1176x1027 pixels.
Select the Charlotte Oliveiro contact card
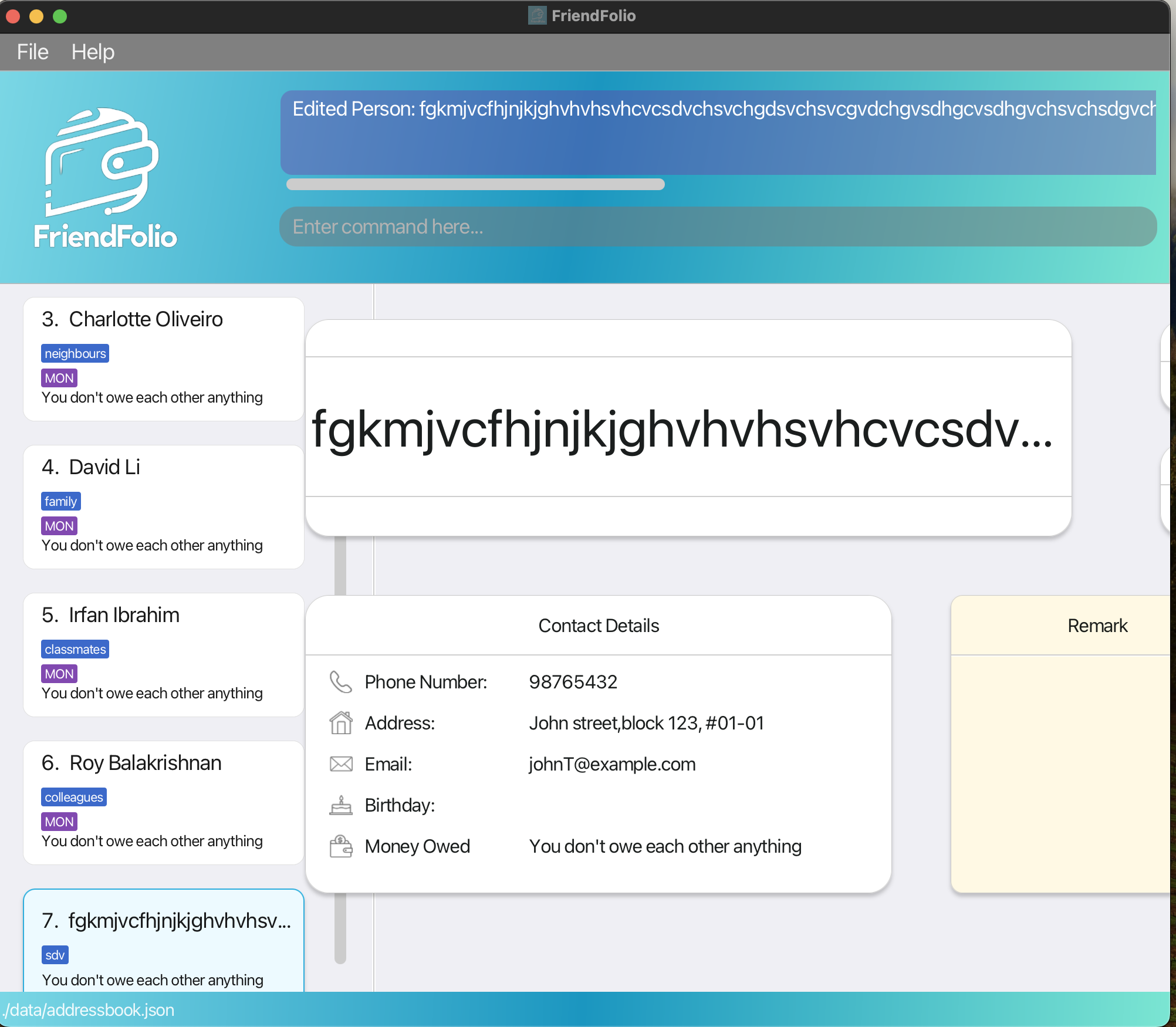163,359
